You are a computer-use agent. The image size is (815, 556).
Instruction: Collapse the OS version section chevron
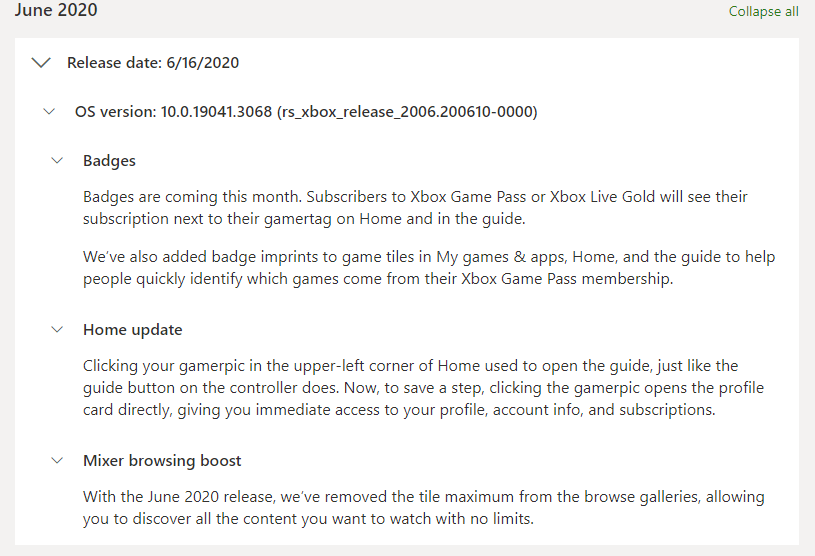(49, 111)
